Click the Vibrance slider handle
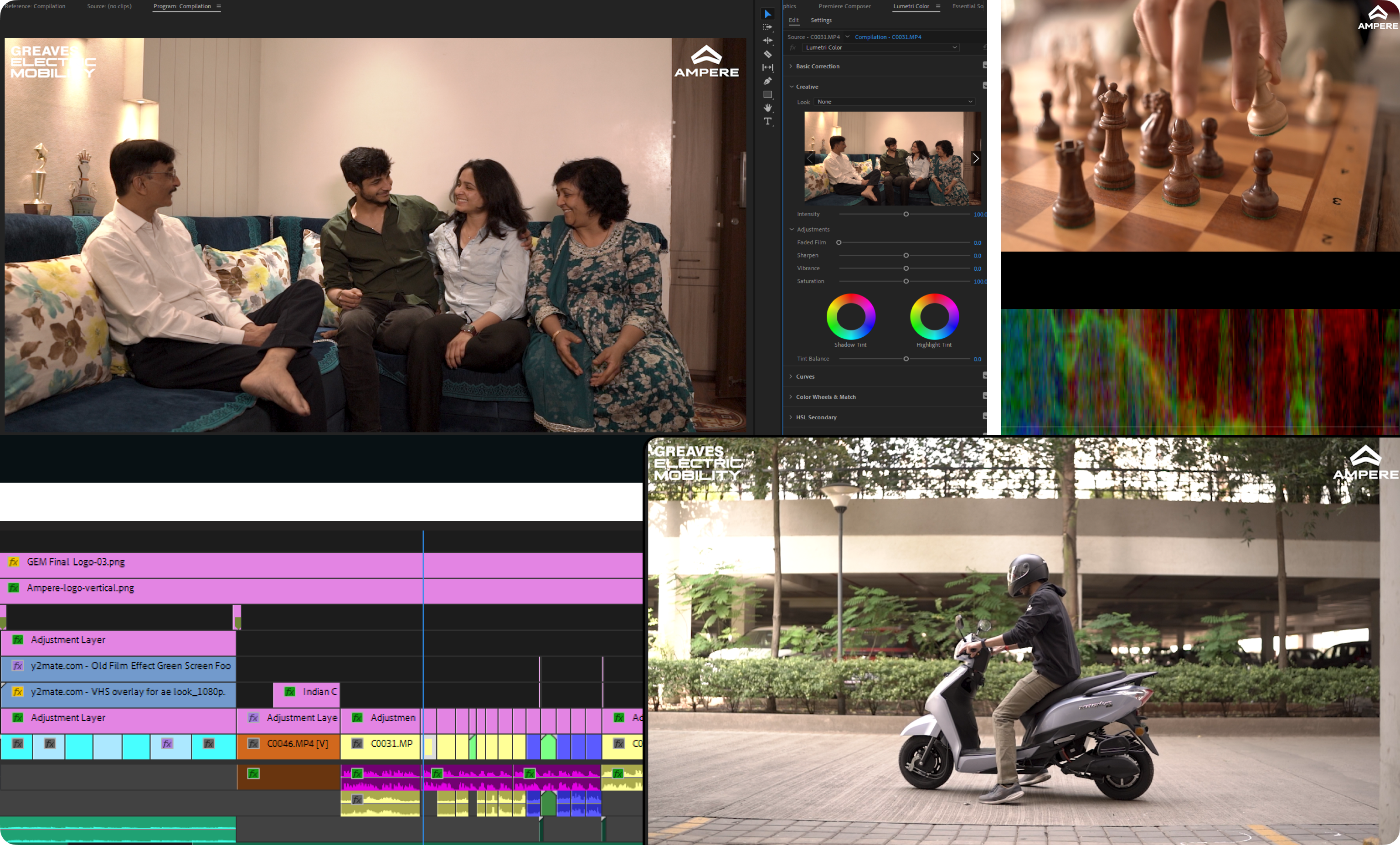The image size is (1400, 845). pyautogui.click(x=906, y=268)
